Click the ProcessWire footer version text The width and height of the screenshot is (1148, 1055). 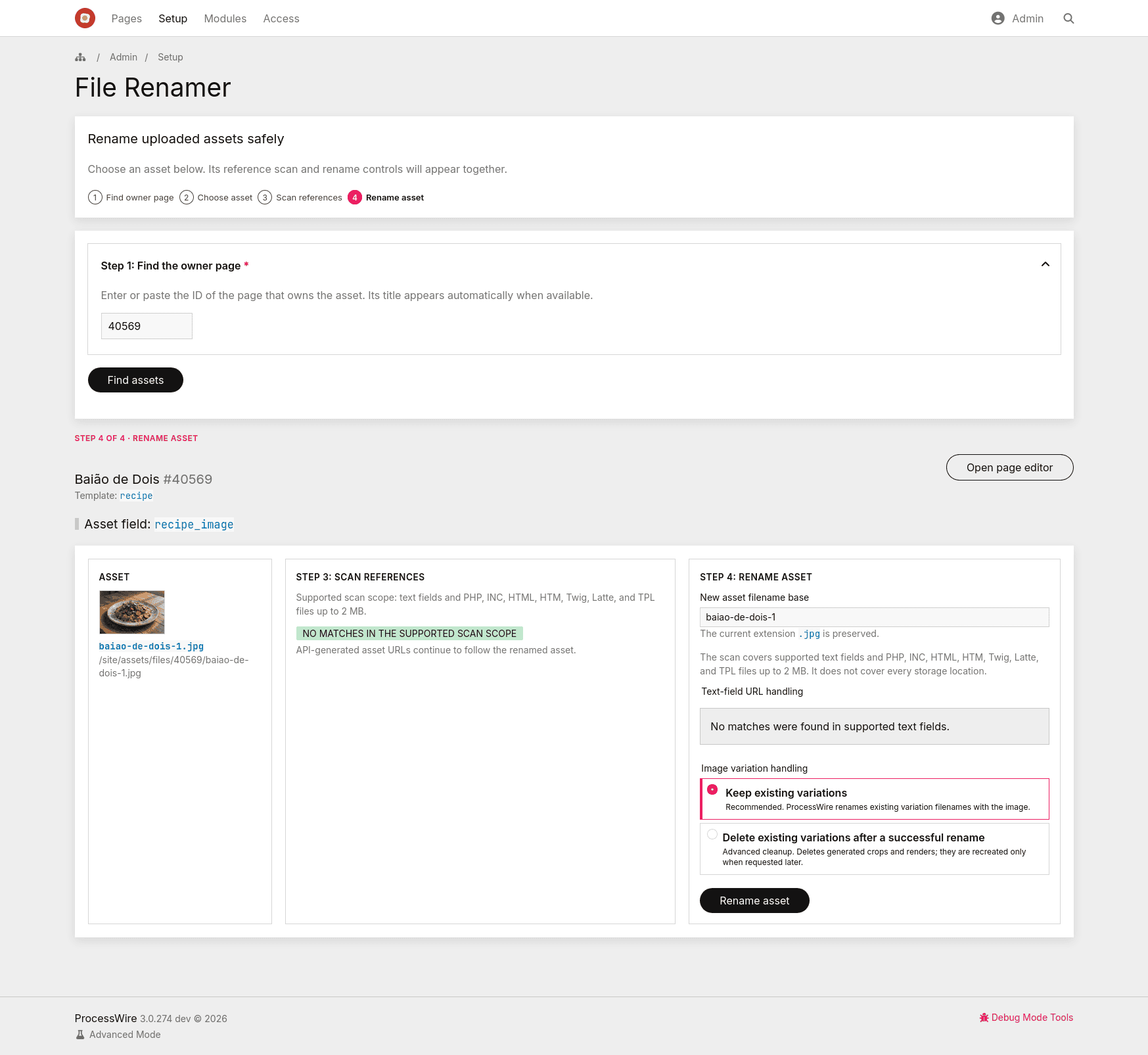pos(150,1018)
